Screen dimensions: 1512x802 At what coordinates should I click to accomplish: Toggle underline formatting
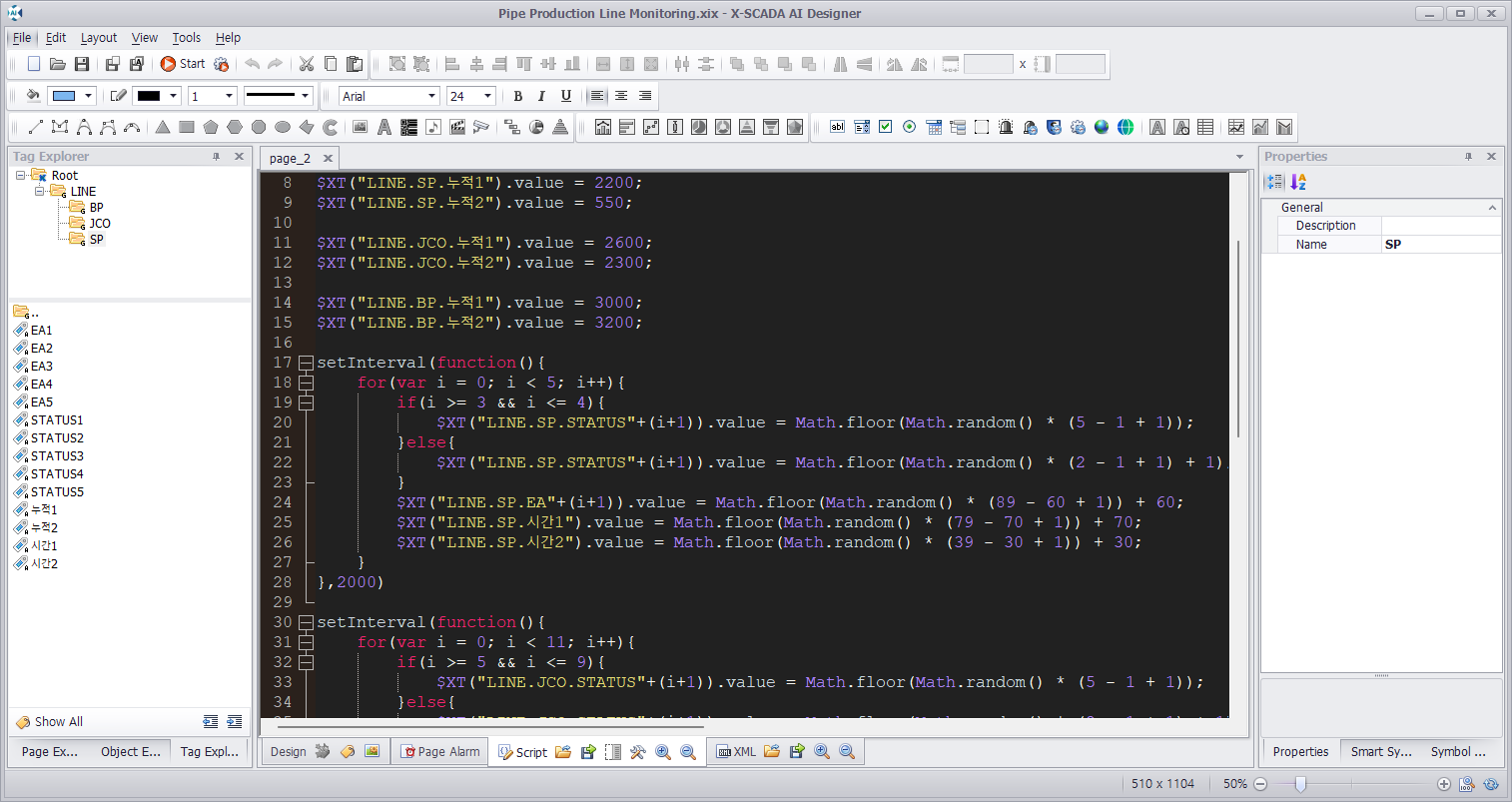pyautogui.click(x=566, y=96)
